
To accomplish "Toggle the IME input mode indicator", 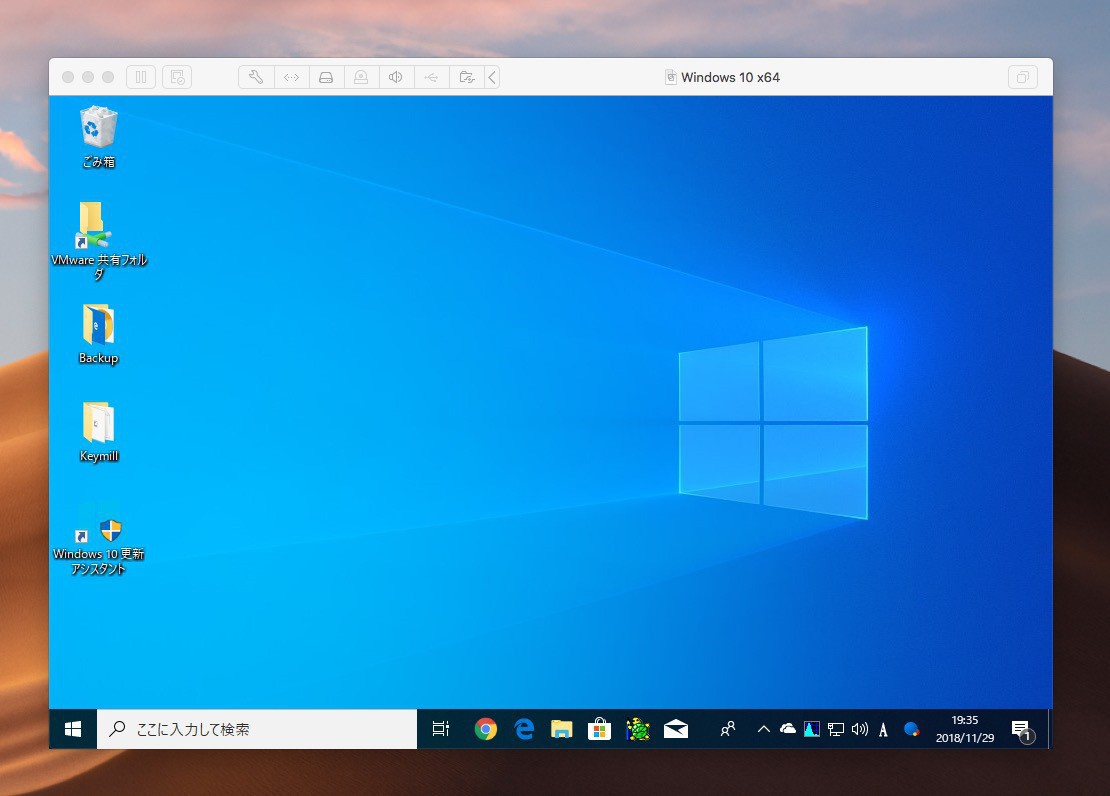I will click(883, 730).
